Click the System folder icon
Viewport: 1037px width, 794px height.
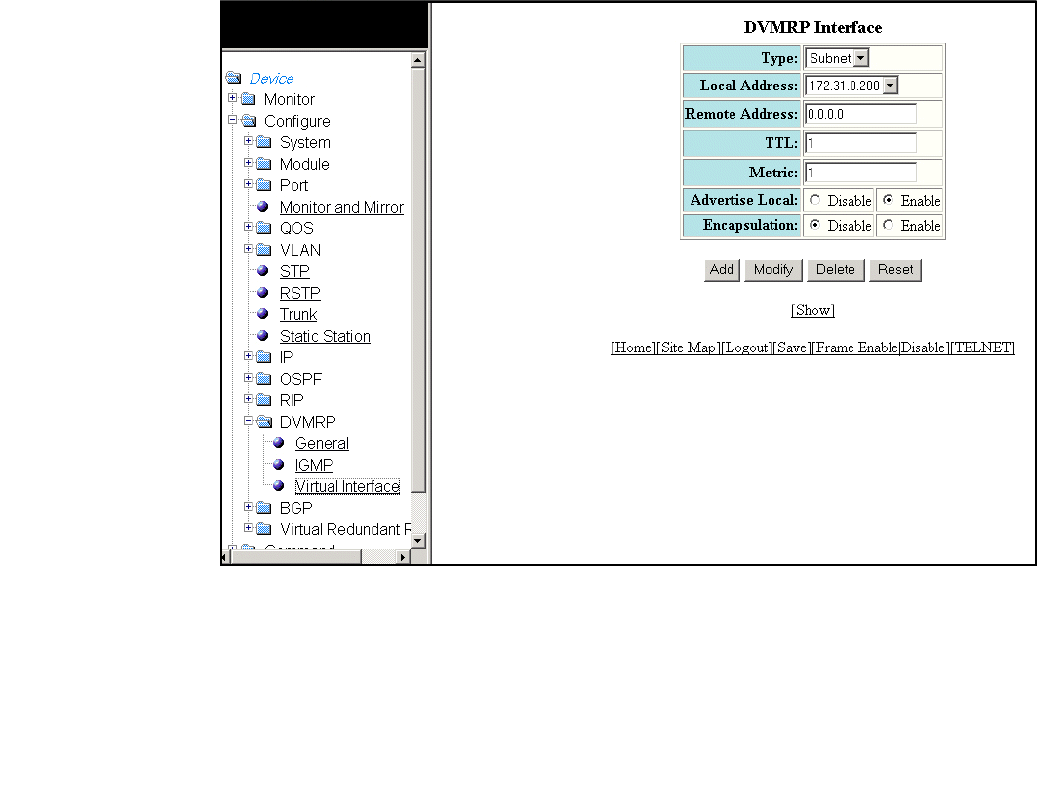[264, 142]
